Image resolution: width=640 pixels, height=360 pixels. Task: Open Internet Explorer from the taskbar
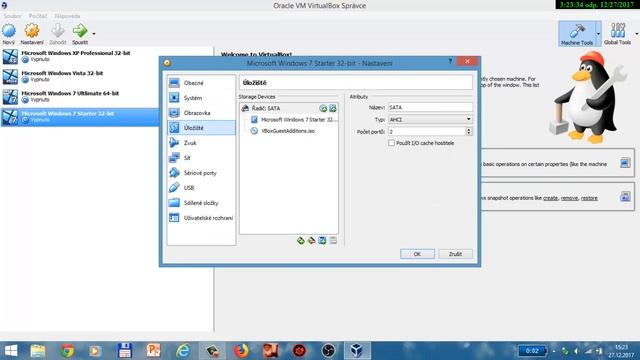tap(183, 351)
